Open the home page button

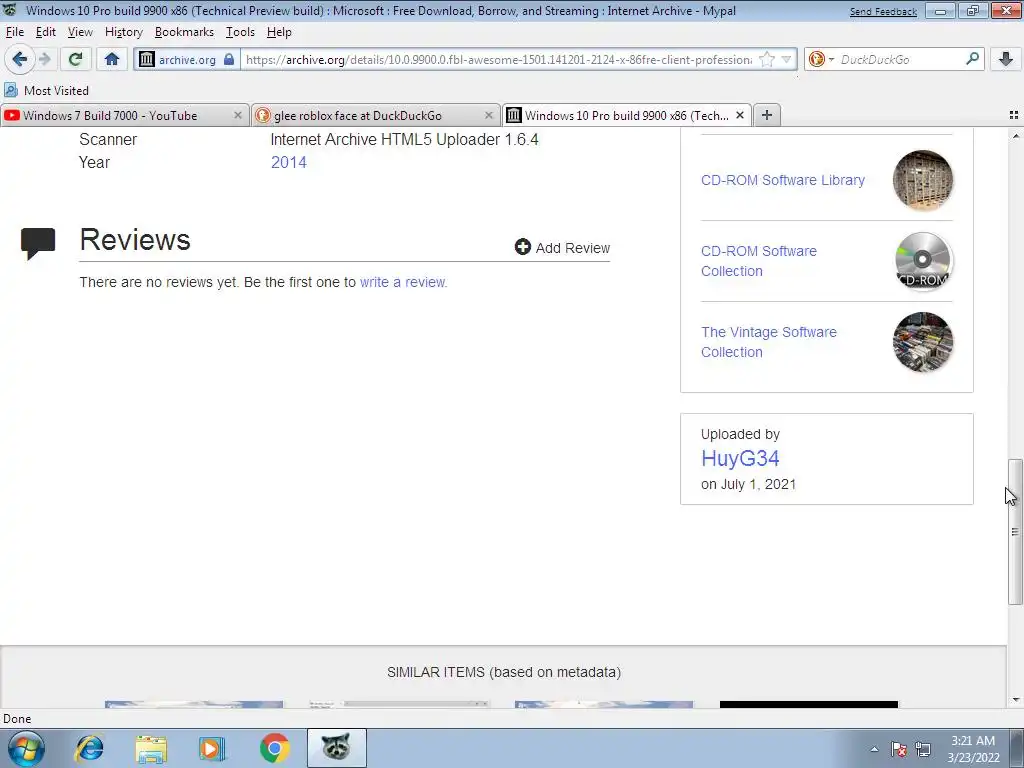click(112, 59)
